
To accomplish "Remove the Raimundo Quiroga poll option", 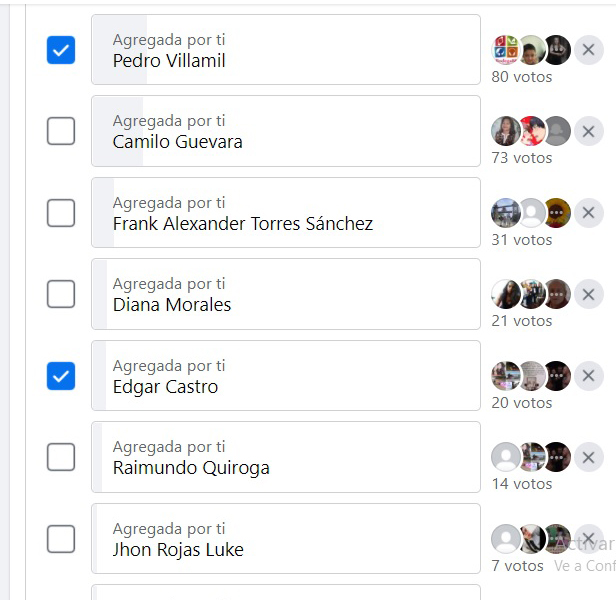I will pyautogui.click(x=588, y=457).
